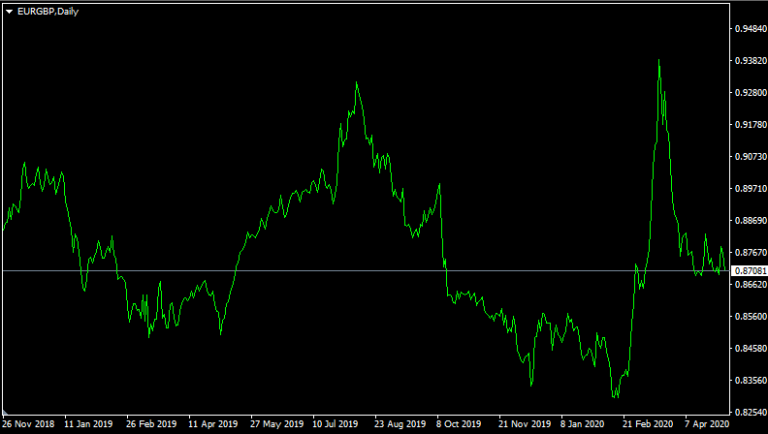The height and width of the screenshot is (434, 768).
Task: Click the 0.89710 level on price scale
Action: click(750, 189)
